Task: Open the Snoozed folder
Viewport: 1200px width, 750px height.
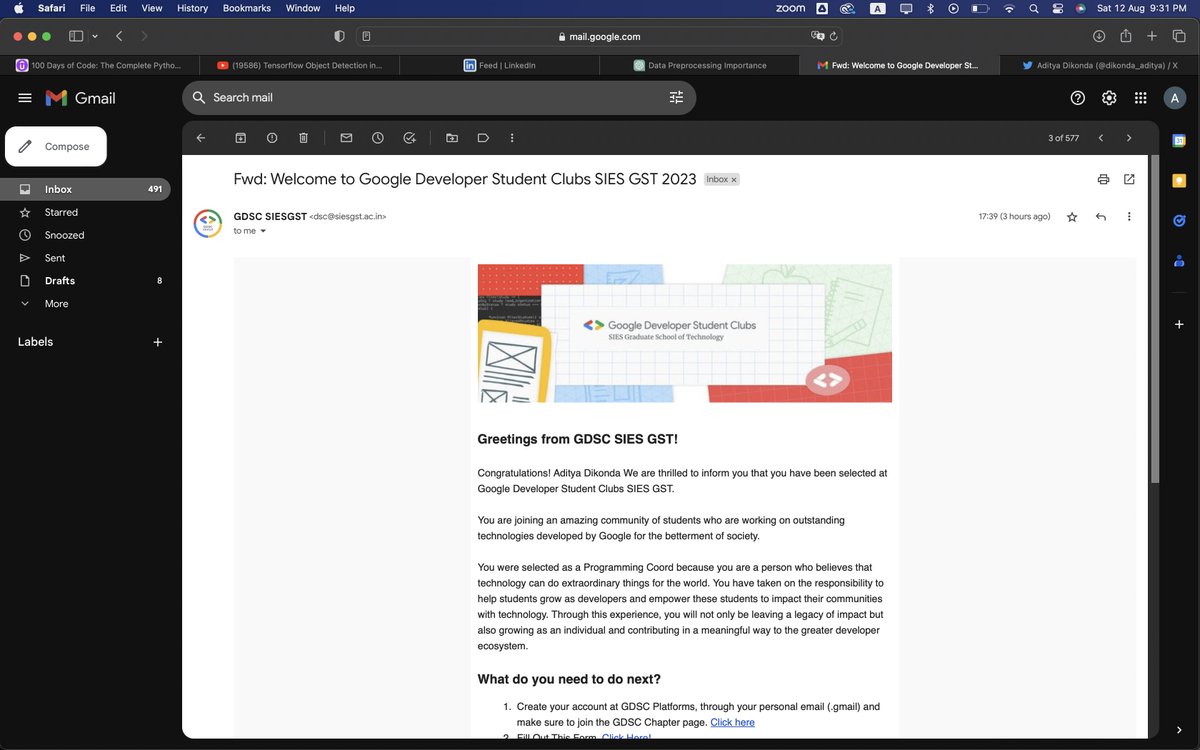Action: tap(85, 235)
